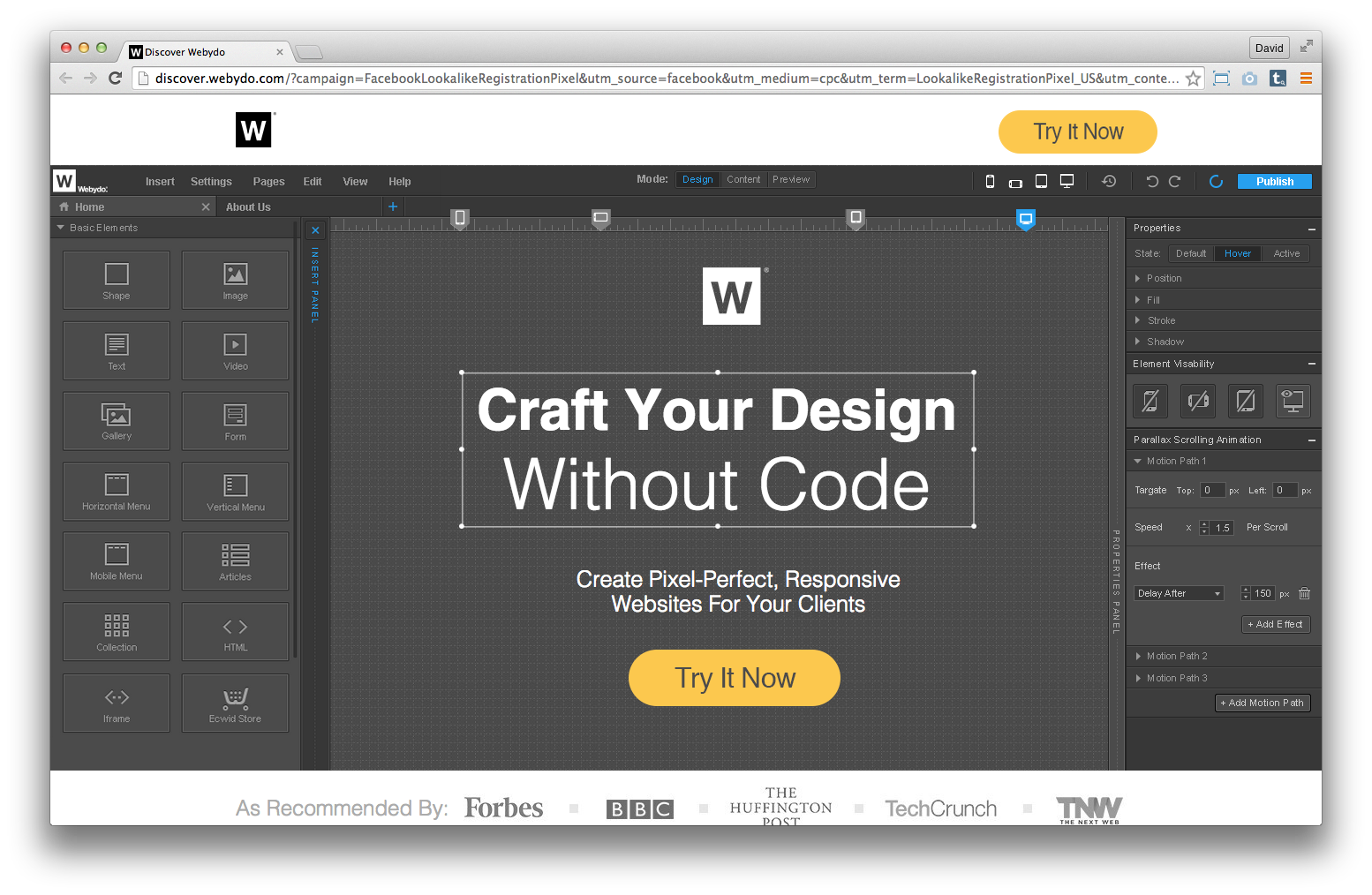Expand the Fill section
The image size is (1372, 895).
click(x=1224, y=300)
